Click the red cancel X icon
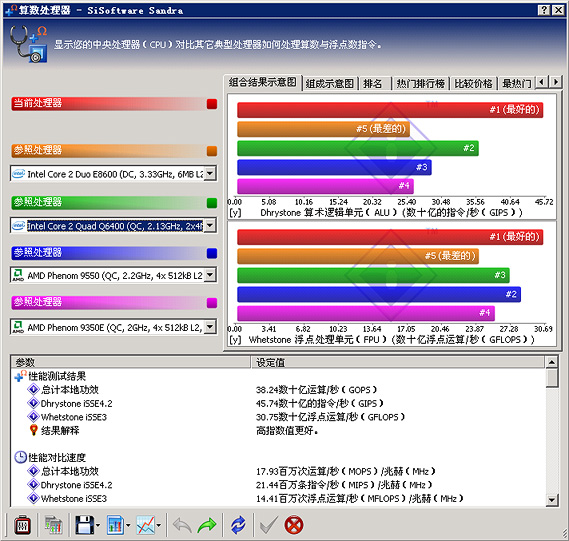The width and height of the screenshot is (569, 541). pyautogui.click(x=294, y=525)
